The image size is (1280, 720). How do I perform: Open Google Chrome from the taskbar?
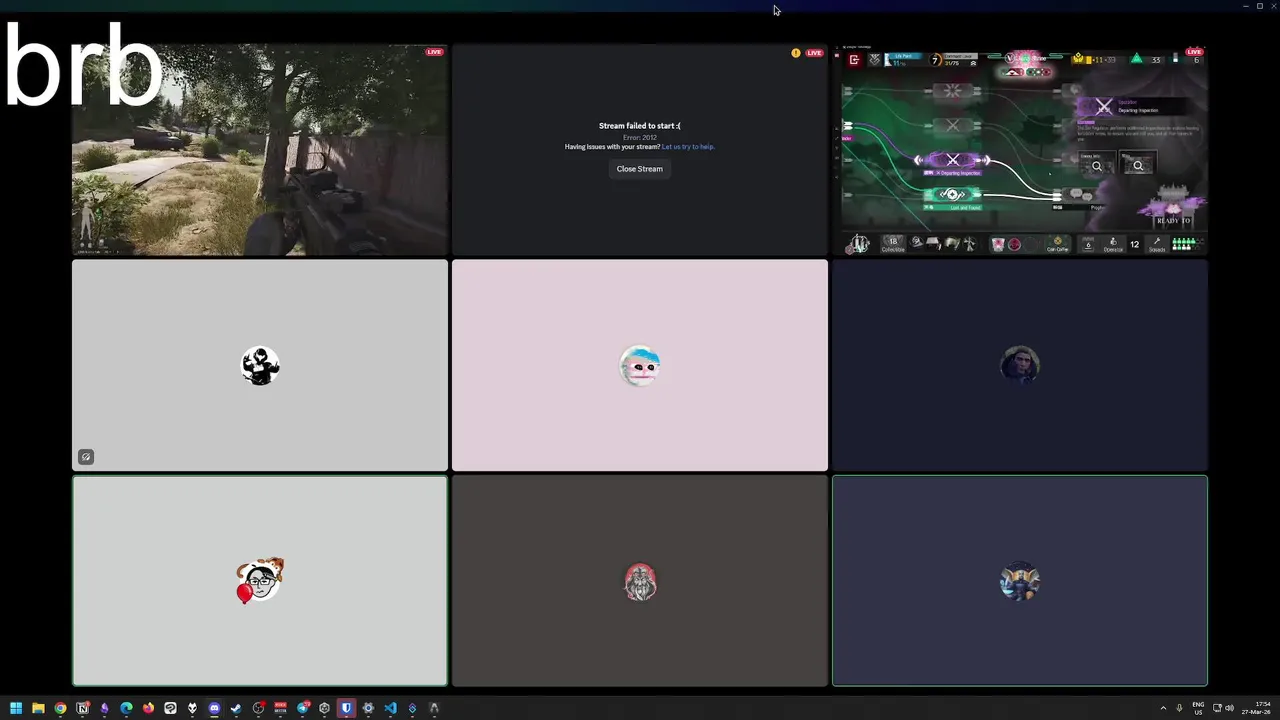[x=60, y=708]
